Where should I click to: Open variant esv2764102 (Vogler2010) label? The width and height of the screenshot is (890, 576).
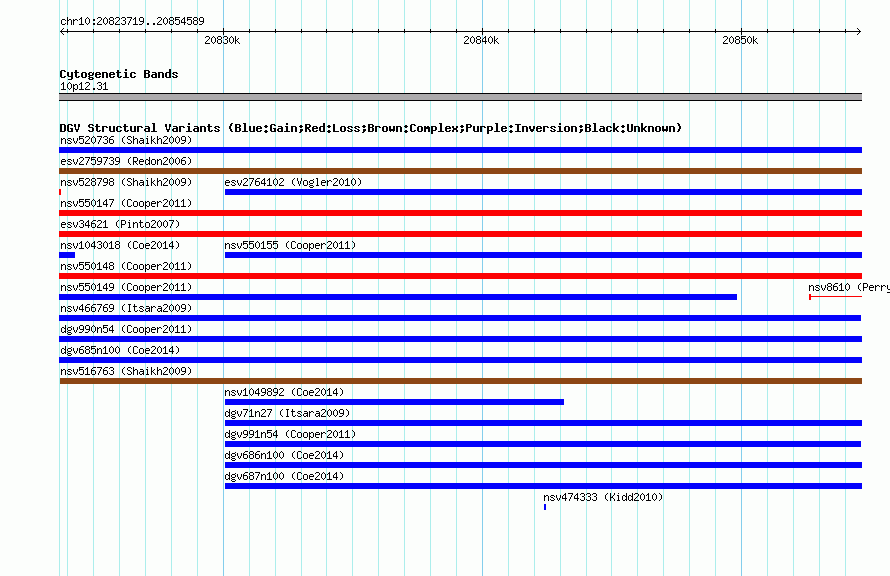pyautogui.click(x=293, y=182)
